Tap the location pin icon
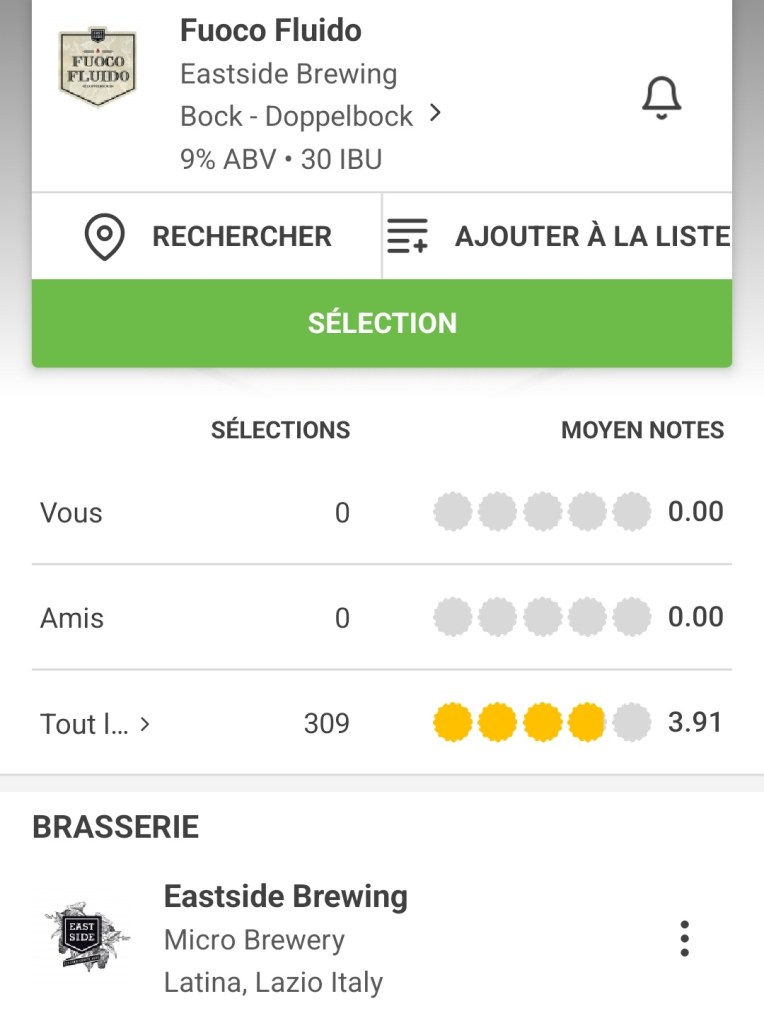The height and width of the screenshot is (1023, 764). coord(105,237)
